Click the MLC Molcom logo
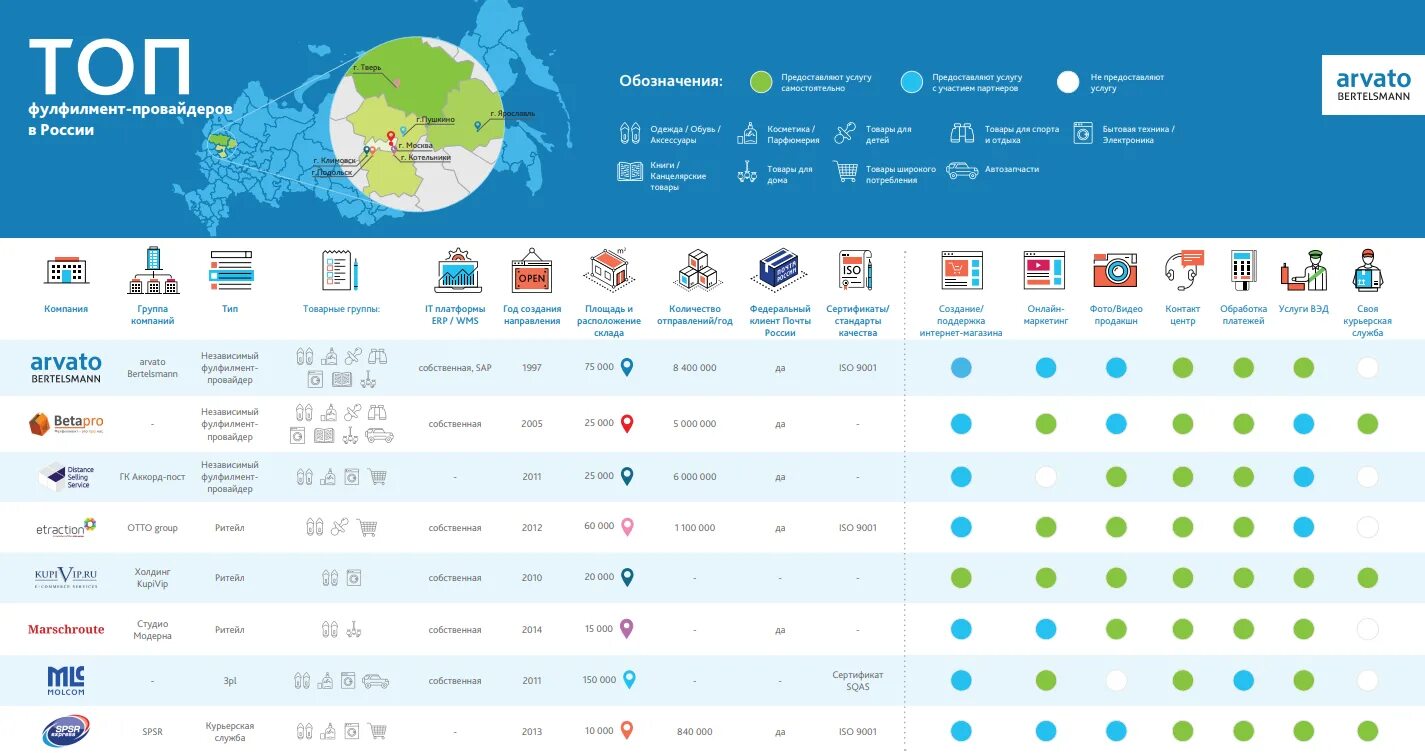1425x753 pixels. [66, 681]
